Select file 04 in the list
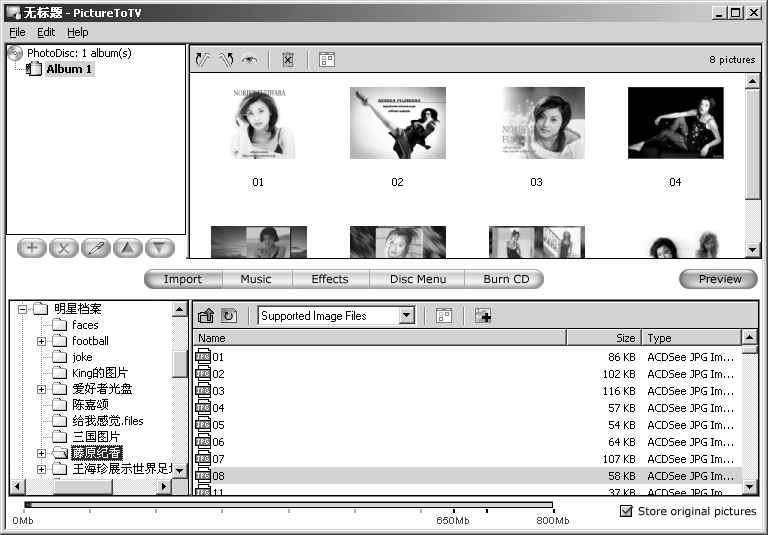The image size is (768, 535). pos(468,408)
